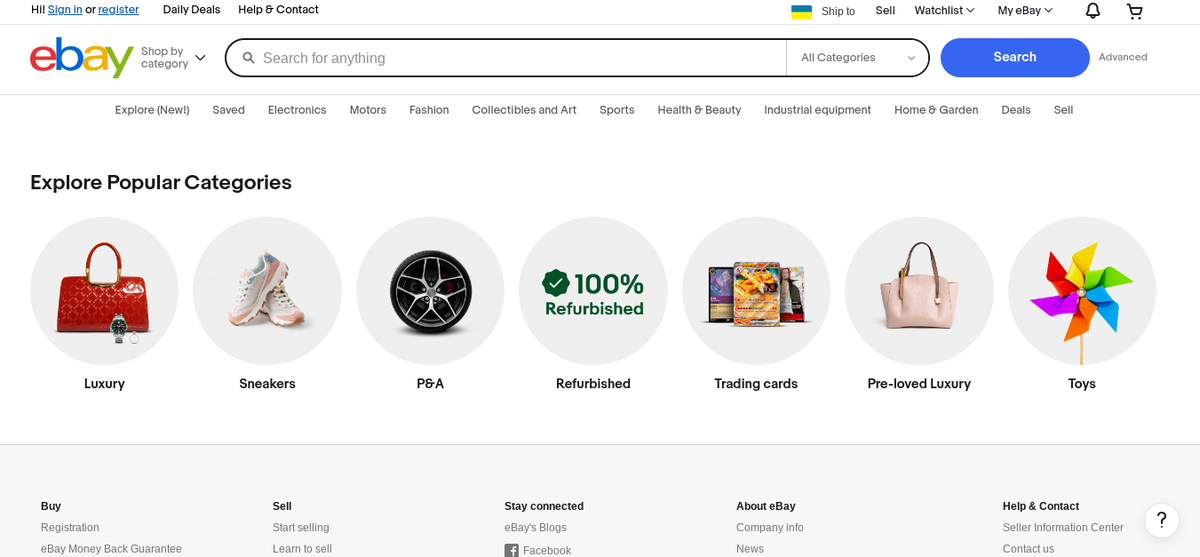This screenshot has width=1200, height=557.
Task: Open the P&A wheel category image
Action: [x=430, y=291]
